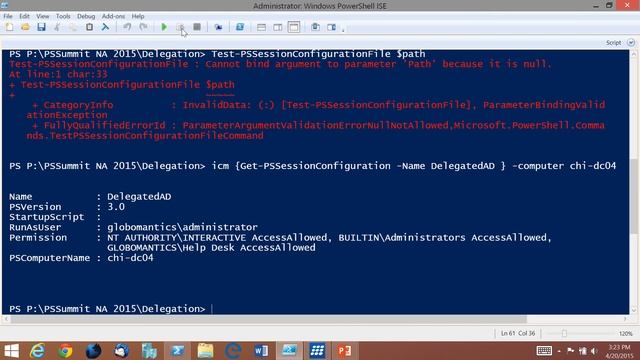The height and width of the screenshot is (360, 640).
Task: Open New Remote PowerShell Tab icon
Action: 218,27
